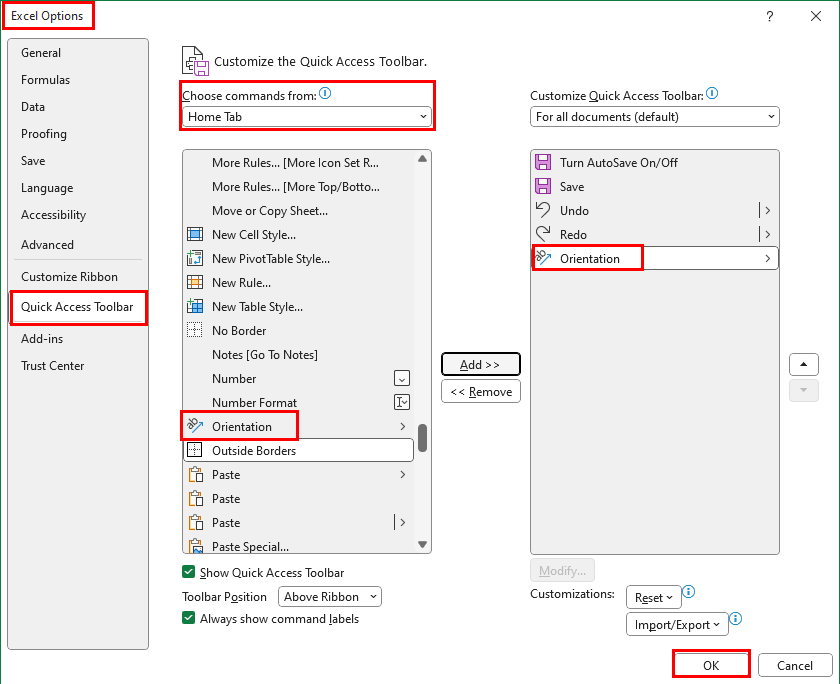Expand Orientation arrow in Quick Access list
The width and height of the screenshot is (840, 684).
tap(768, 258)
